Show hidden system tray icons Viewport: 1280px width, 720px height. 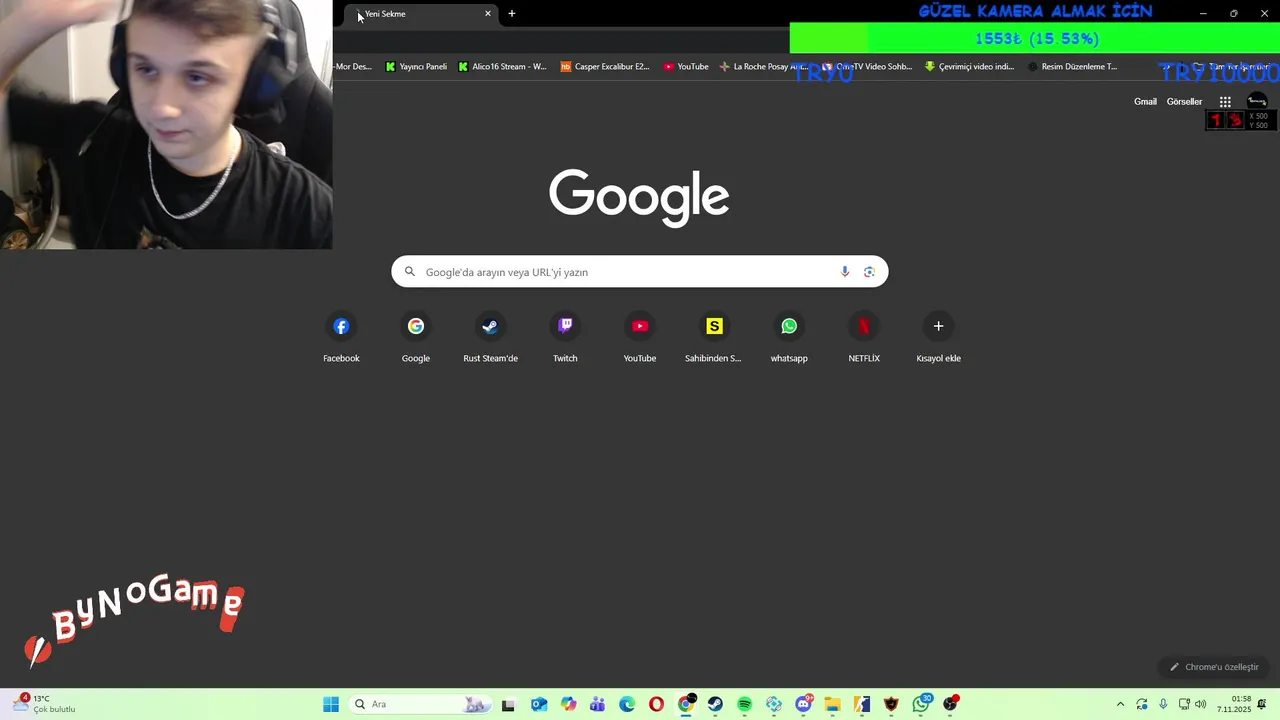click(x=1120, y=705)
